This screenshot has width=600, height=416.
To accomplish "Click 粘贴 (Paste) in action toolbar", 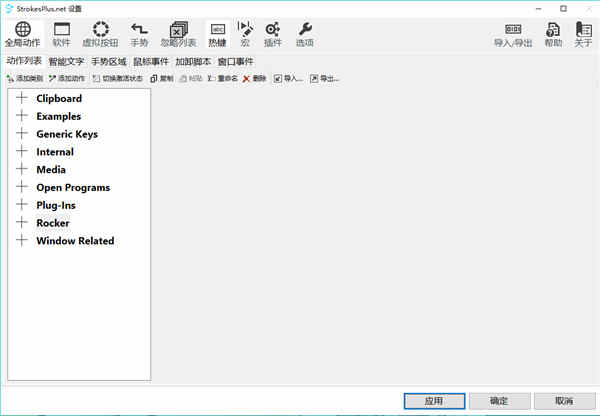I will [x=191, y=78].
